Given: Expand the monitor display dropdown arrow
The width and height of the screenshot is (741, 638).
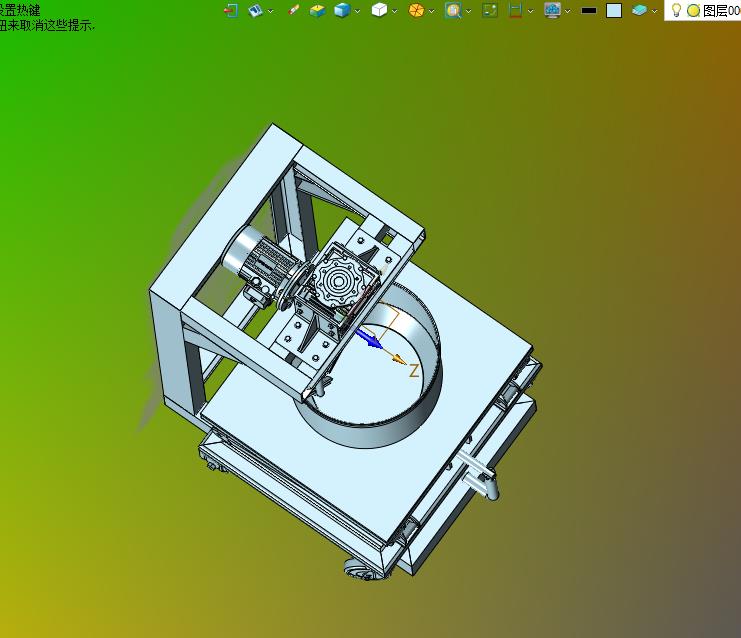Looking at the screenshot, I should 568,11.
